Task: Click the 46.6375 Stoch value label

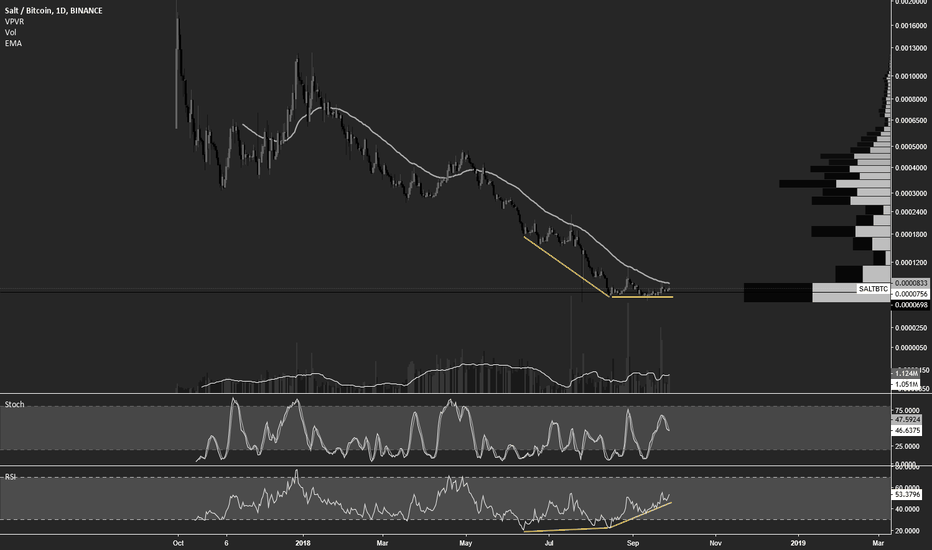Action: click(906, 430)
